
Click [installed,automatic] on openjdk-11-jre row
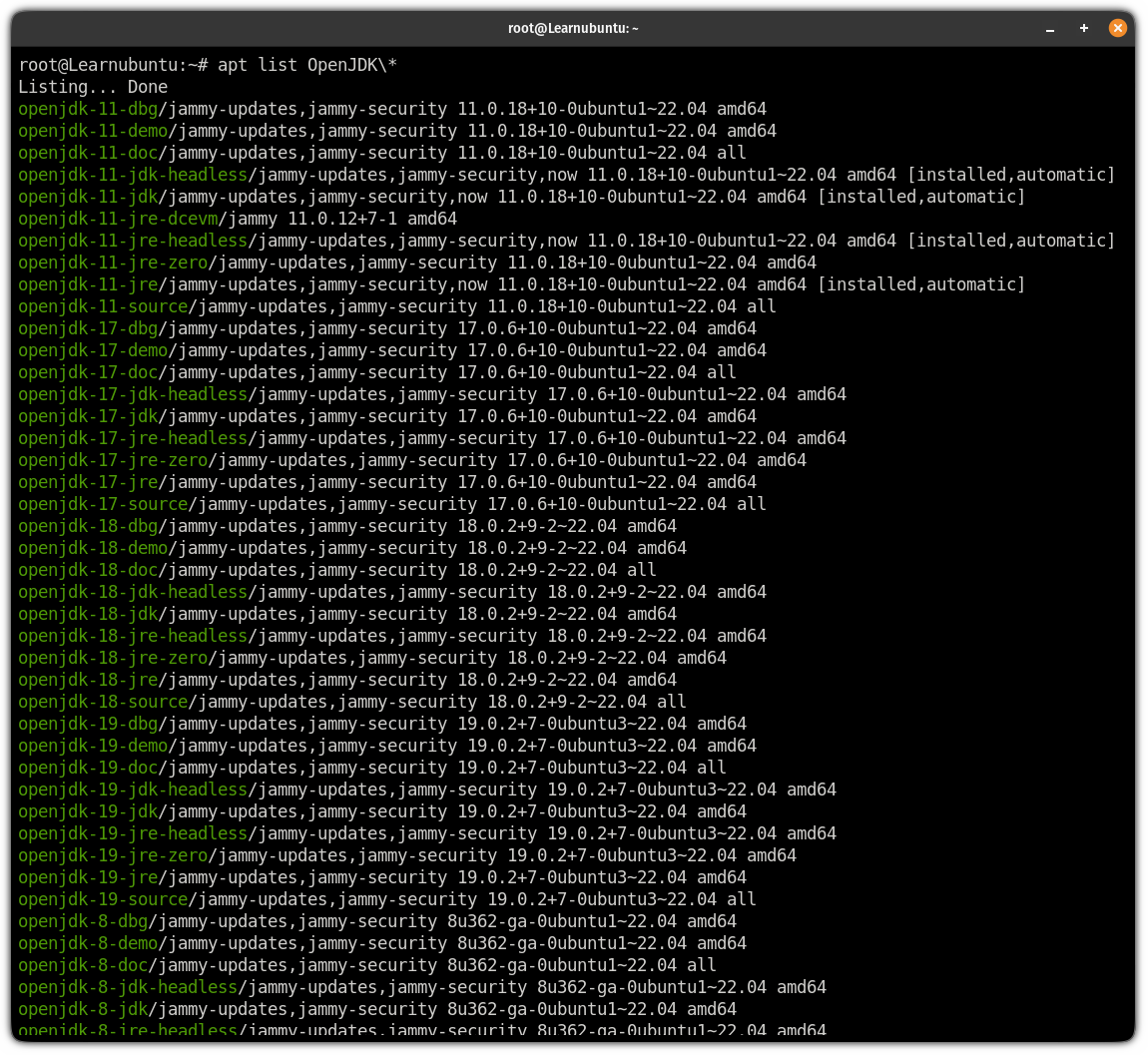(x=921, y=284)
